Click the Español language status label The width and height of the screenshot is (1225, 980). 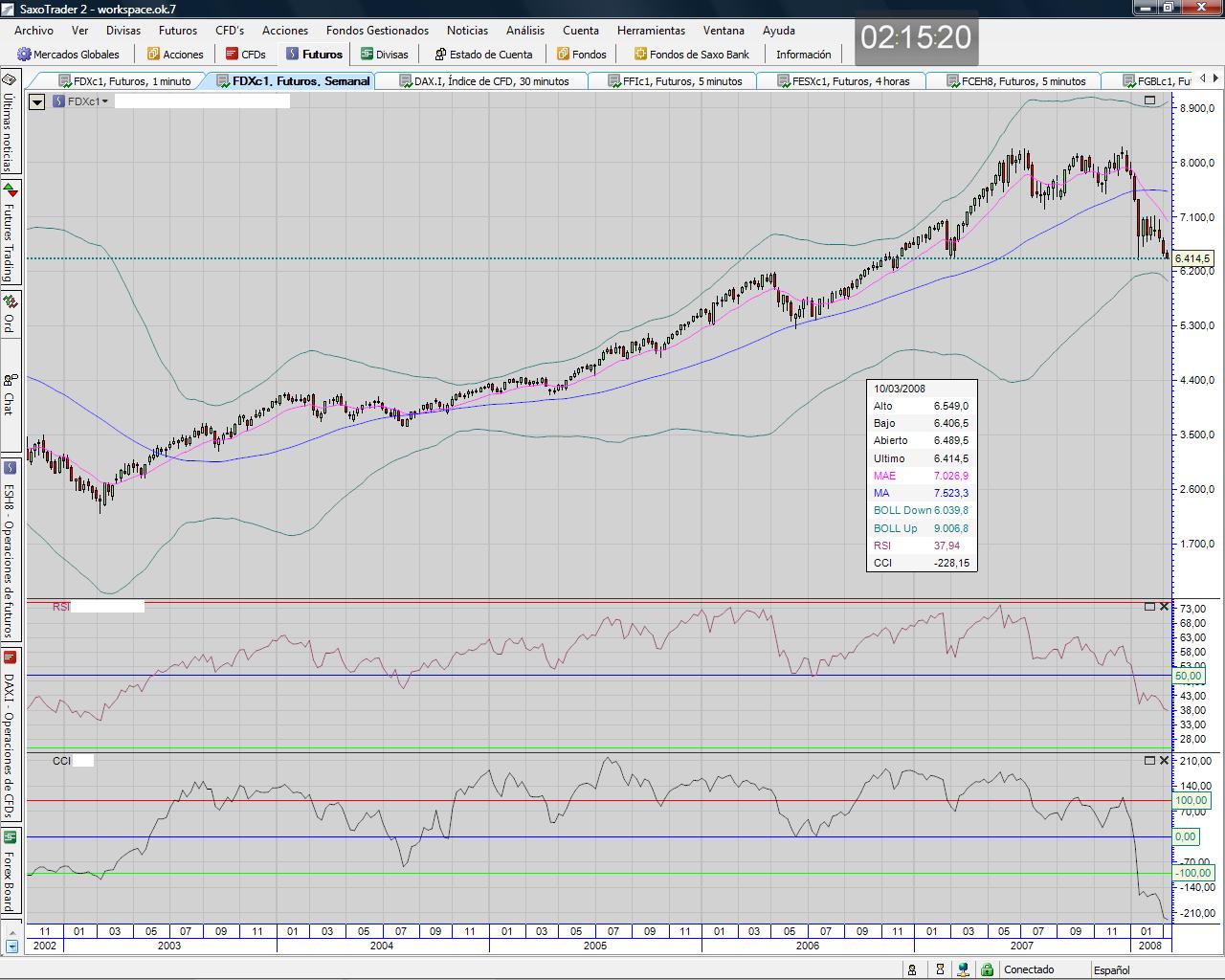1111,969
